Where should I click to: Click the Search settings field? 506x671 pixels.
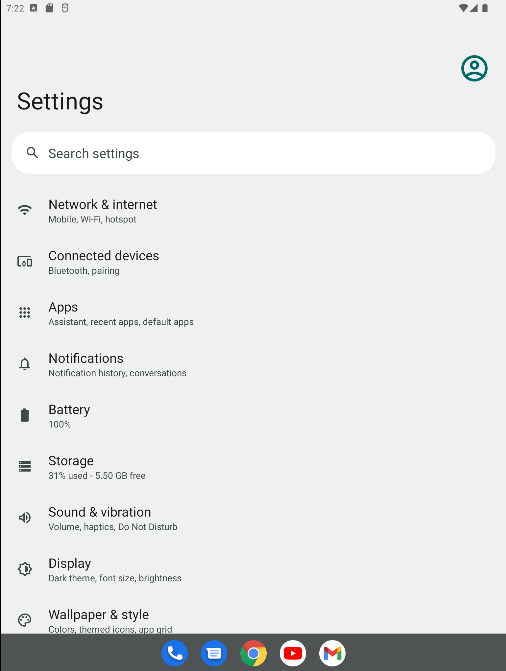[x=253, y=153]
